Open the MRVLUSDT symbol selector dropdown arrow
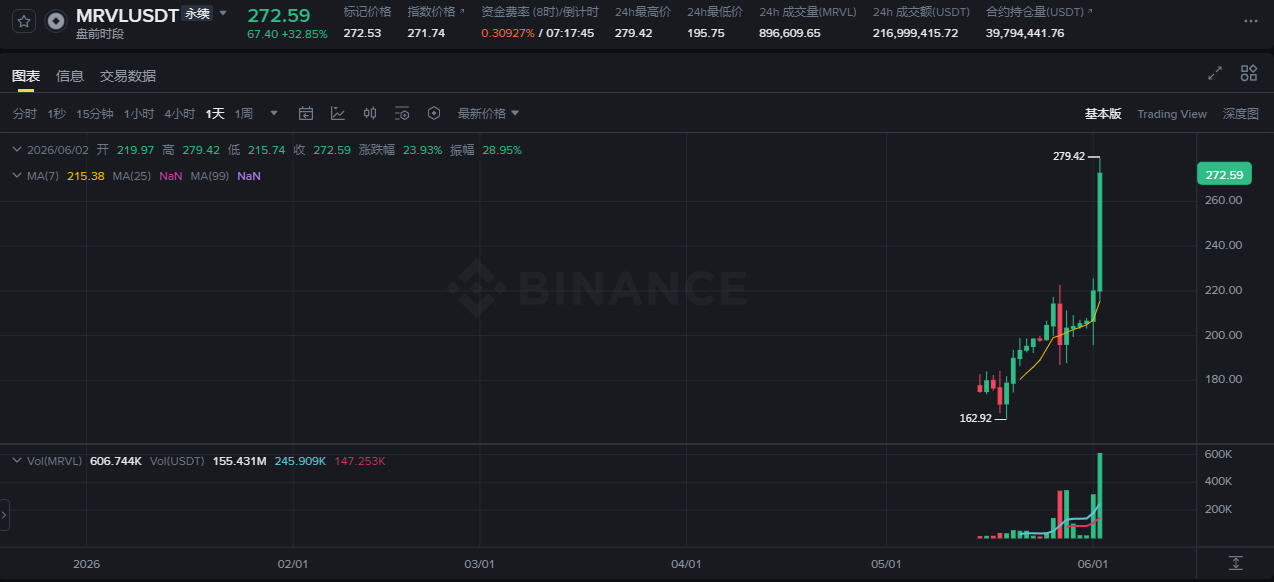 point(223,13)
